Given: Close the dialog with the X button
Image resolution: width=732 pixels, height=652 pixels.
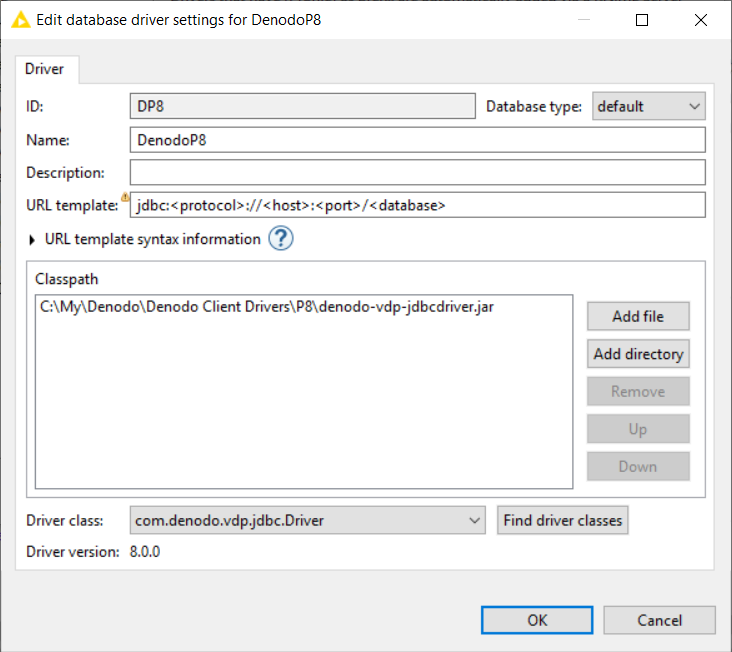Looking at the screenshot, I should (x=701, y=20).
